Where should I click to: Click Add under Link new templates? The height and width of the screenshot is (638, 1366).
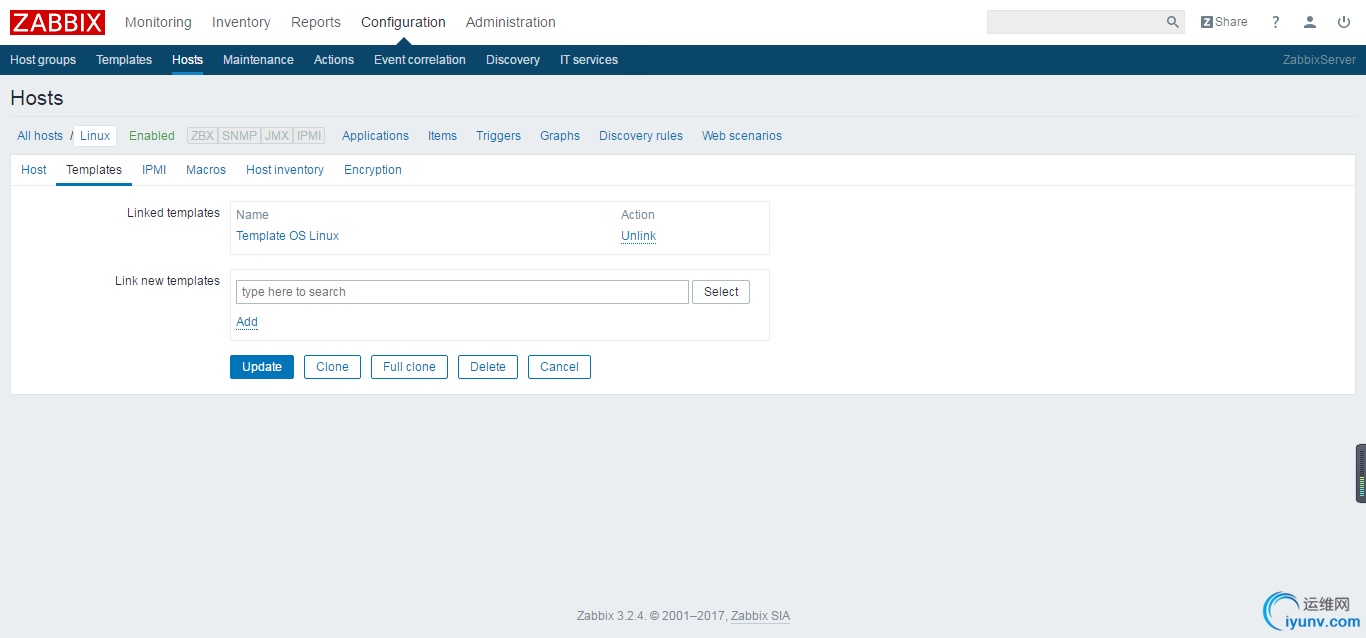(247, 322)
